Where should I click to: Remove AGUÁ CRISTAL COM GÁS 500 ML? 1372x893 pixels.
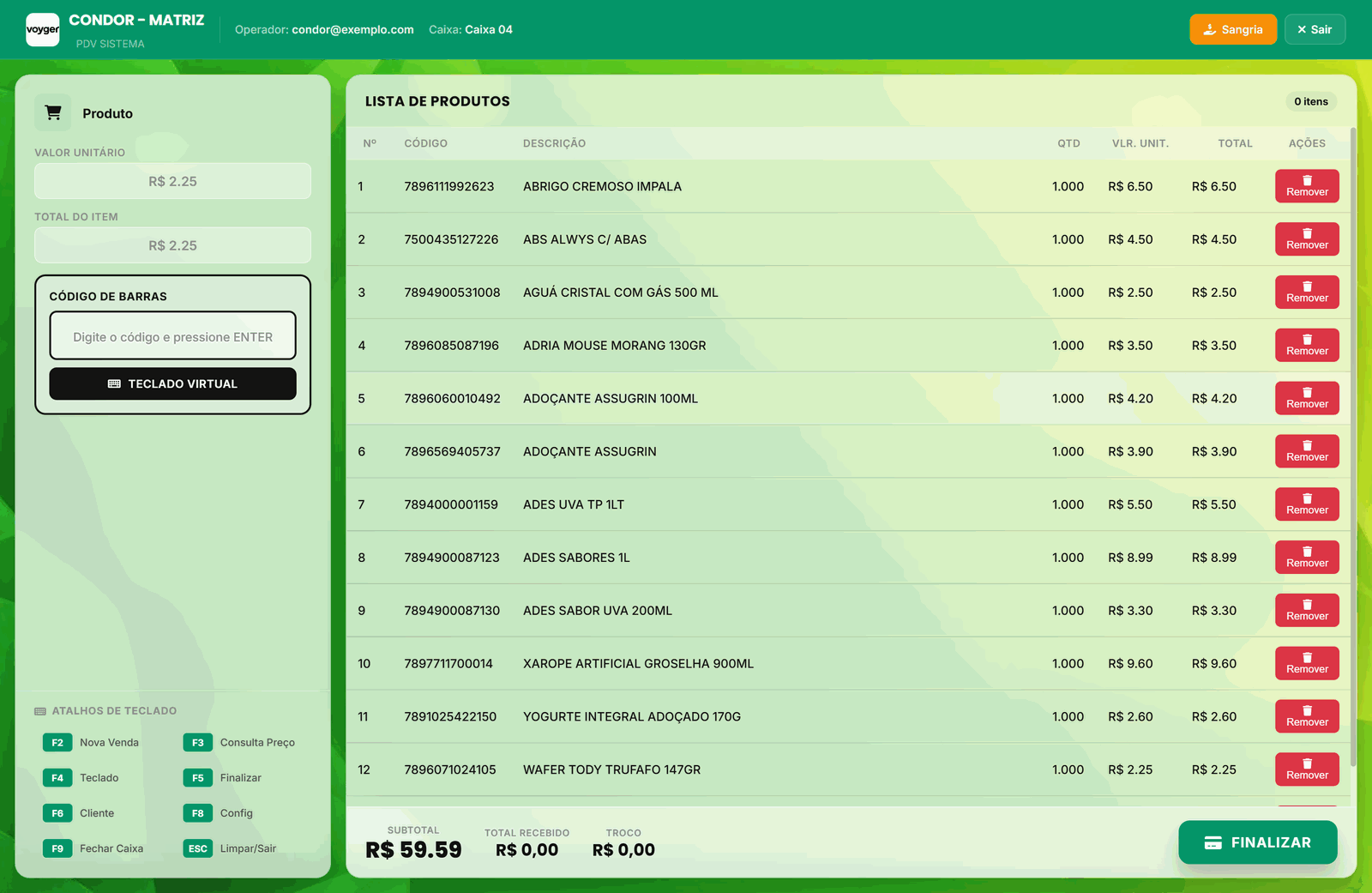point(1307,293)
